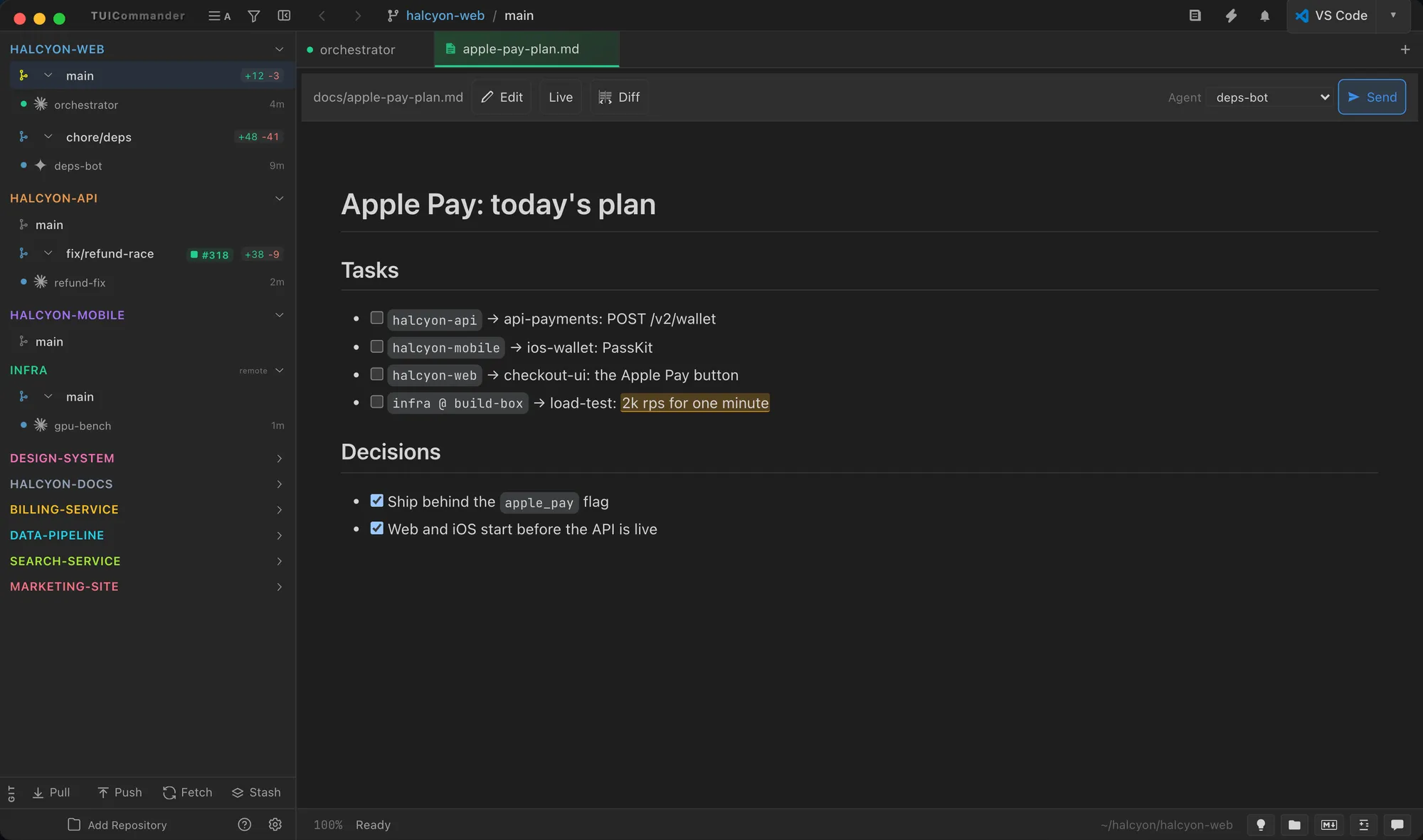Collapse the HALCYON-API repository section
Viewport: 1423px width, 840px height.
tap(279, 198)
